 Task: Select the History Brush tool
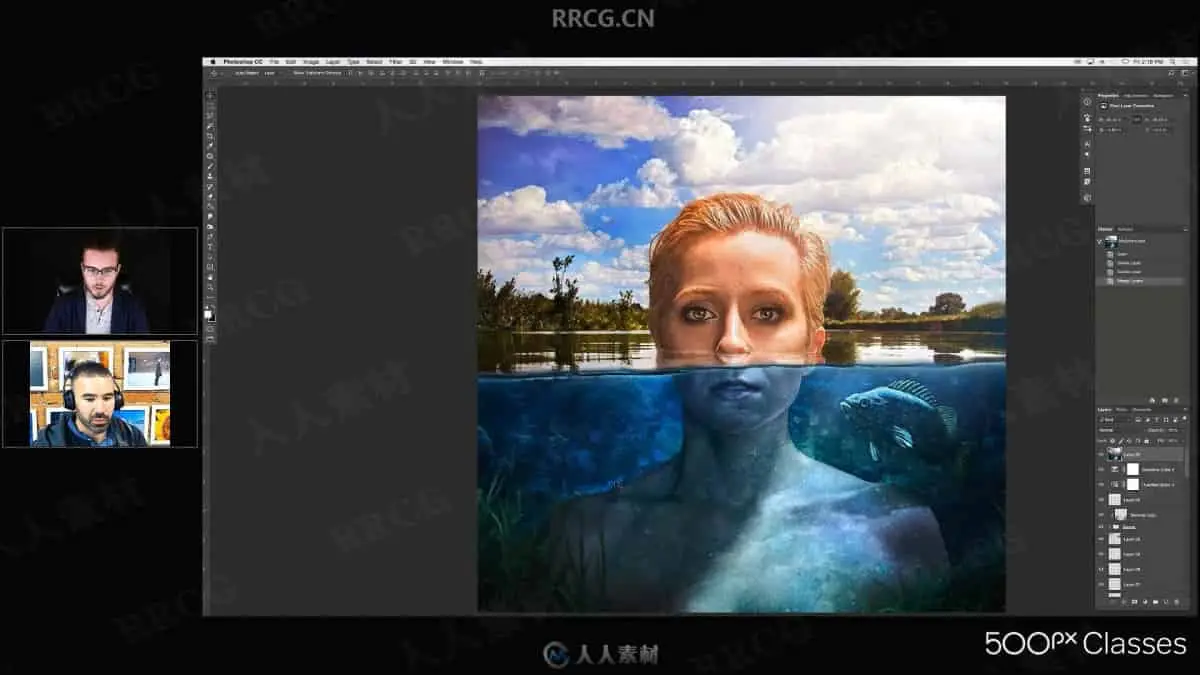[x=210, y=188]
